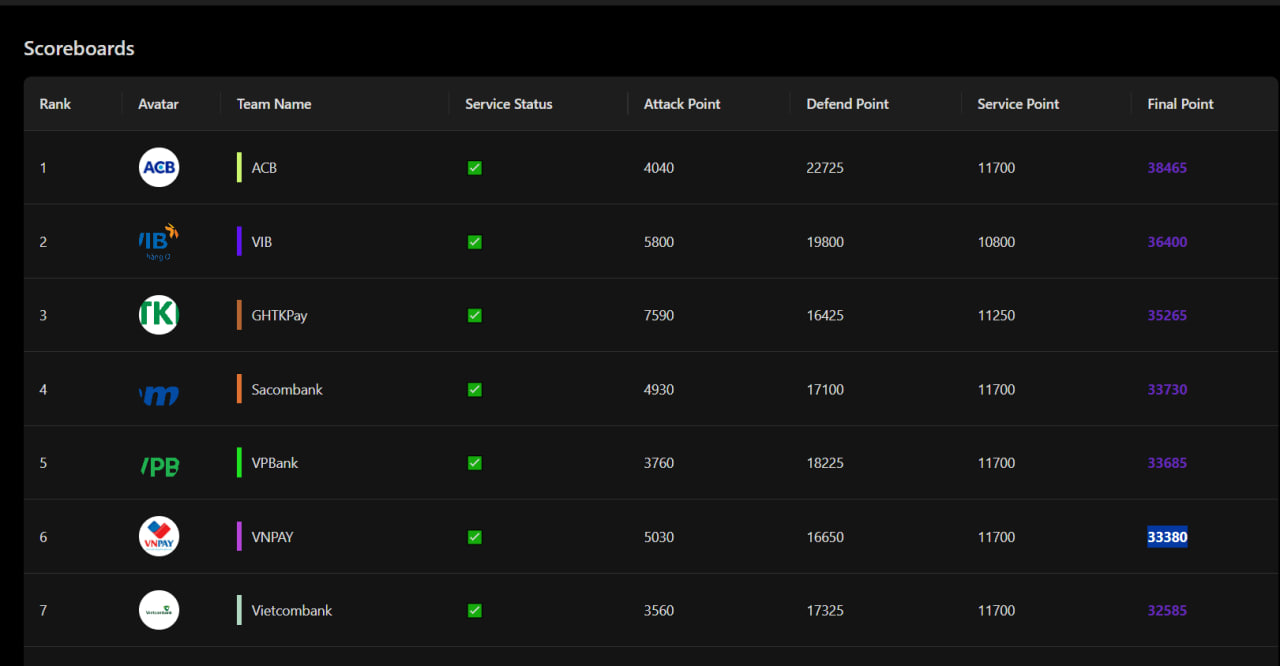Open VIB final point 36400
The image size is (1280, 666).
click(x=1167, y=242)
